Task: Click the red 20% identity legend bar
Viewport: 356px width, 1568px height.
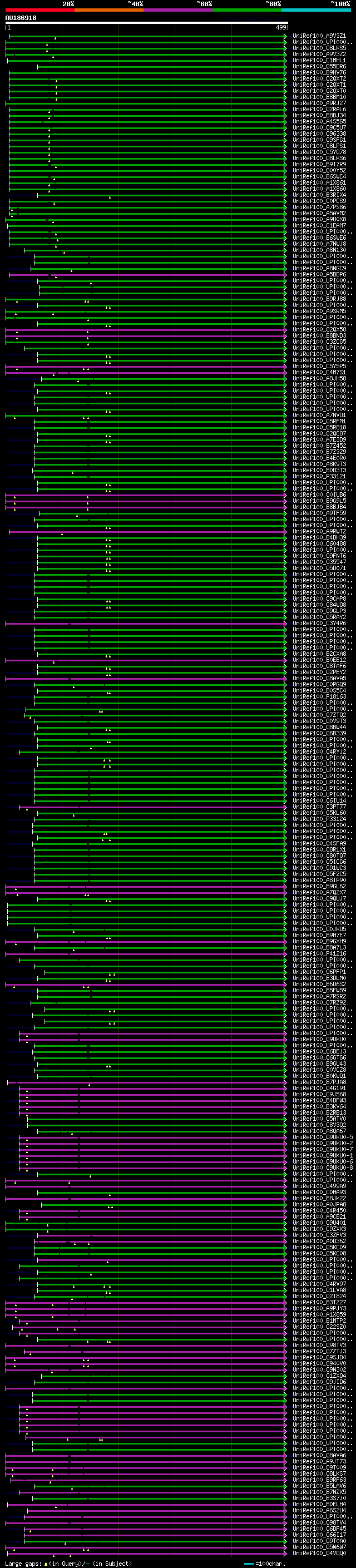Action: pyautogui.click(x=39, y=10)
